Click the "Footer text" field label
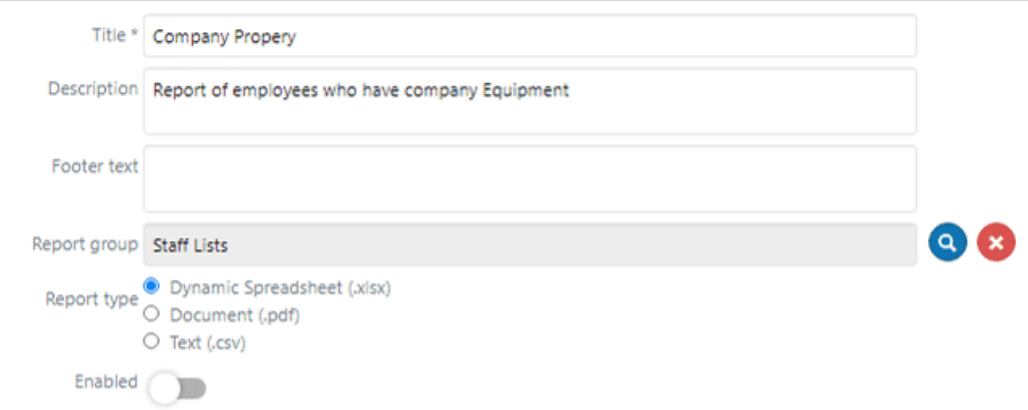The height and width of the screenshot is (410, 1028). pos(95,166)
